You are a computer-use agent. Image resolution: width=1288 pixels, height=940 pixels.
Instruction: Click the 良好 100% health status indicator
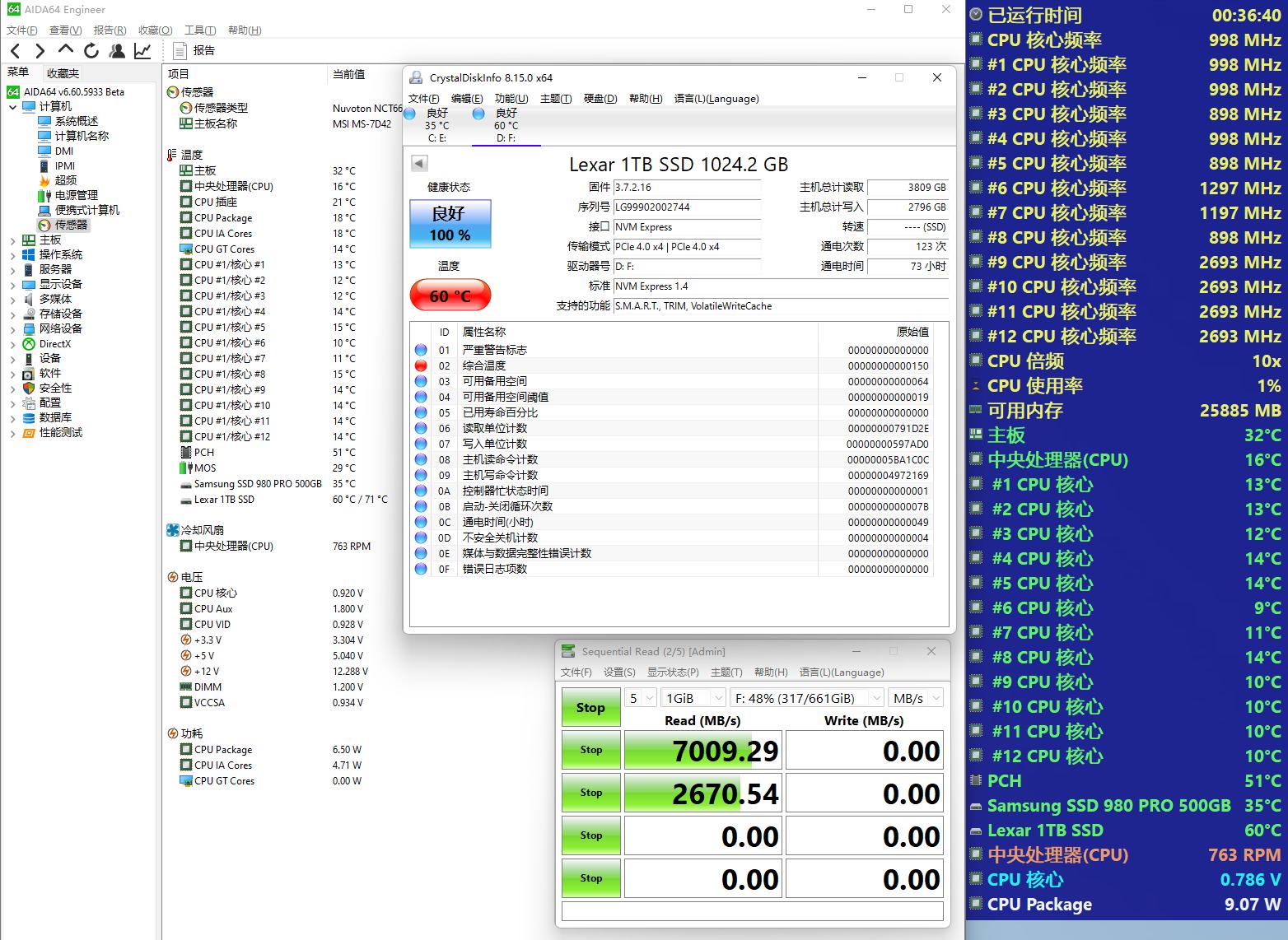click(449, 223)
